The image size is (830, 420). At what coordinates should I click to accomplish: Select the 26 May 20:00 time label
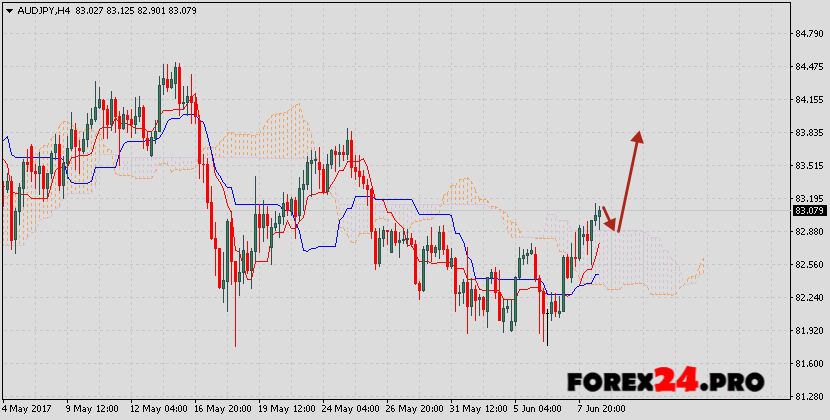click(413, 409)
